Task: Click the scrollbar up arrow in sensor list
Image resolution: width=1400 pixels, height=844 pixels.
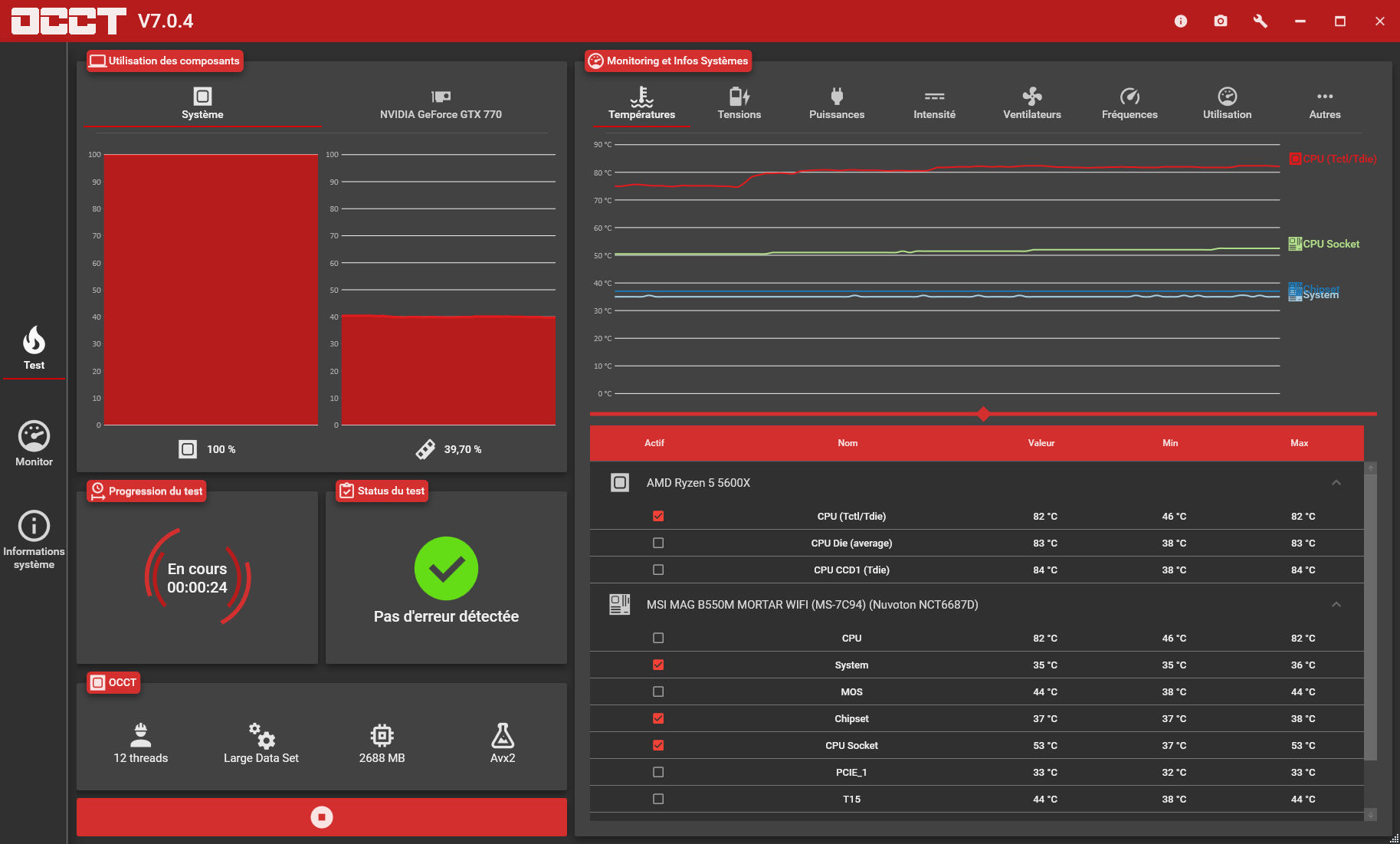Action: (1371, 468)
